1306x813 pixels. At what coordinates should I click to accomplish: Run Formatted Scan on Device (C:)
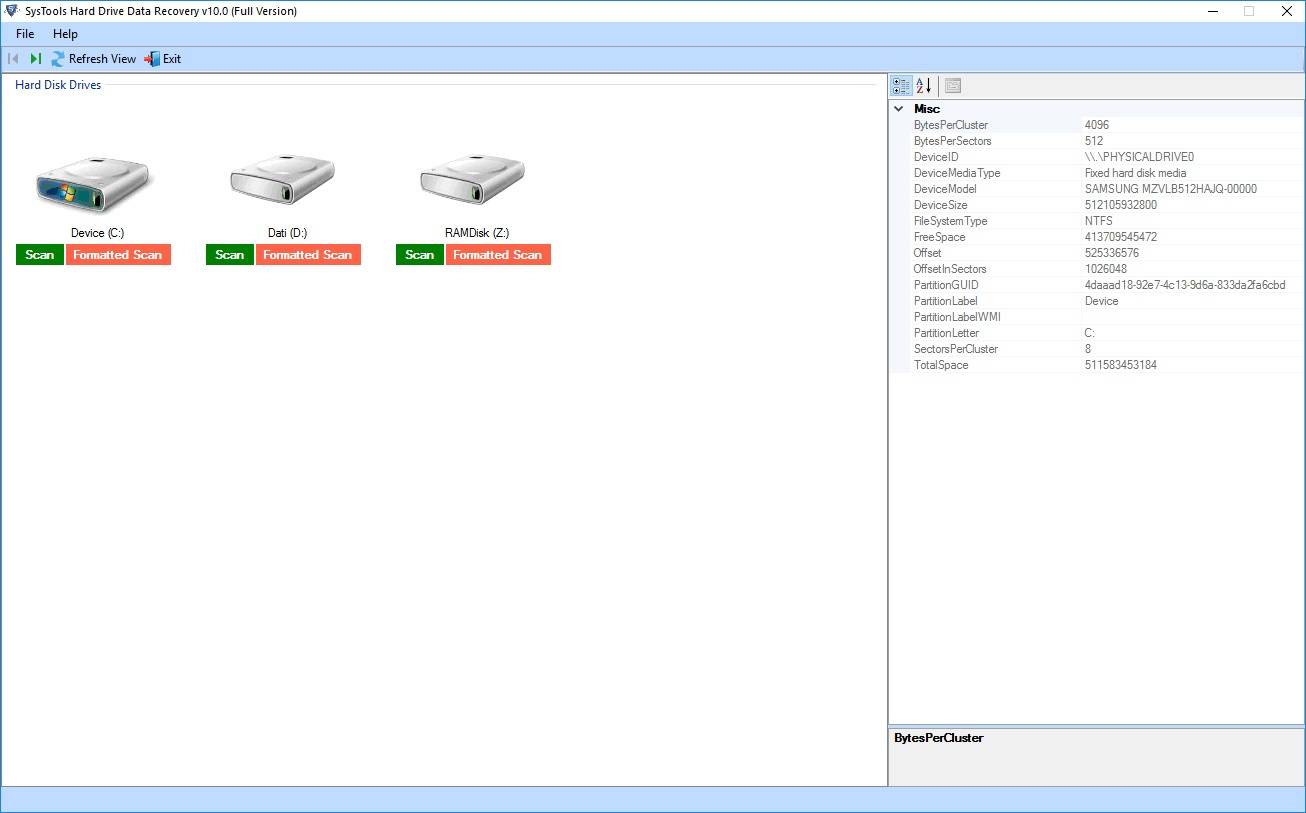[x=118, y=255]
